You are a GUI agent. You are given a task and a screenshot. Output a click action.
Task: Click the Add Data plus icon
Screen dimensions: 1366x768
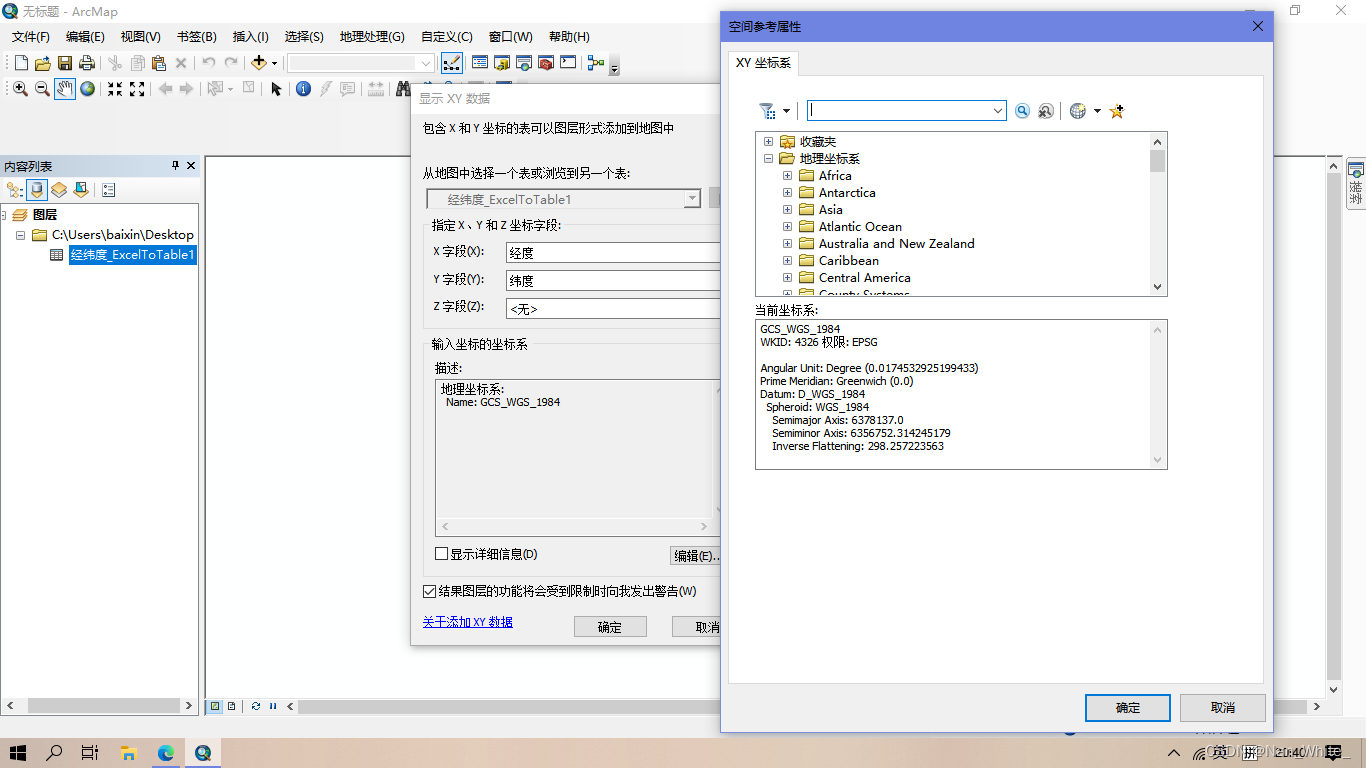click(259, 63)
